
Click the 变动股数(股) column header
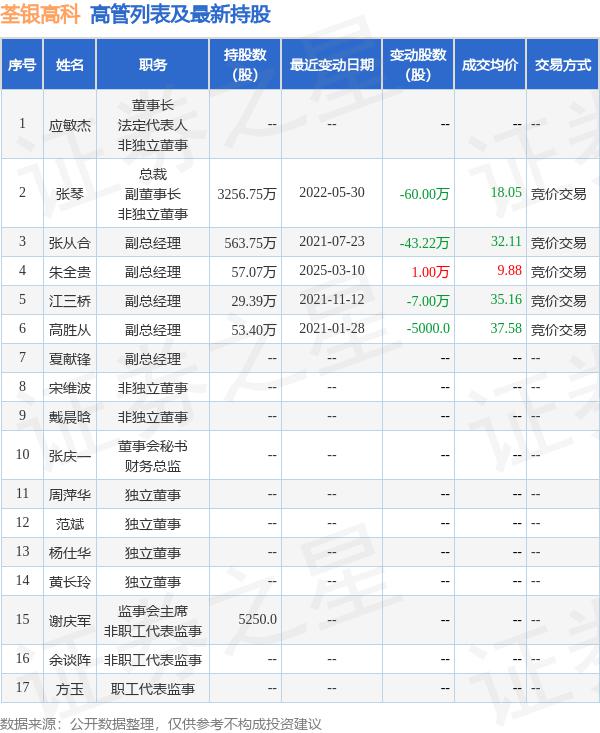pos(418,65)
